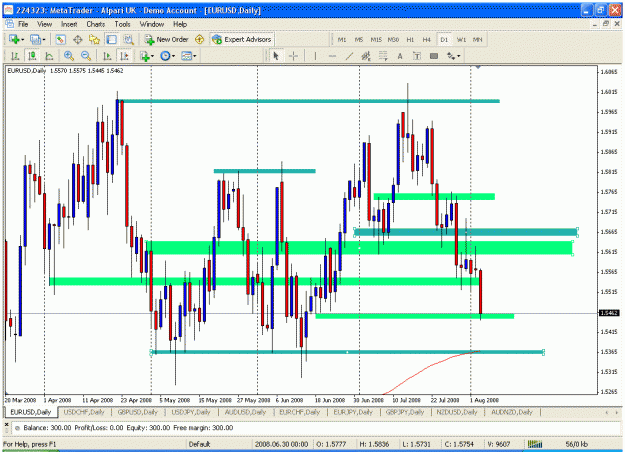This screenshot has width=625, height=452.
Task: Switch to the AUDNZD,Daily chart tab
Action: [x=512, y=412]
